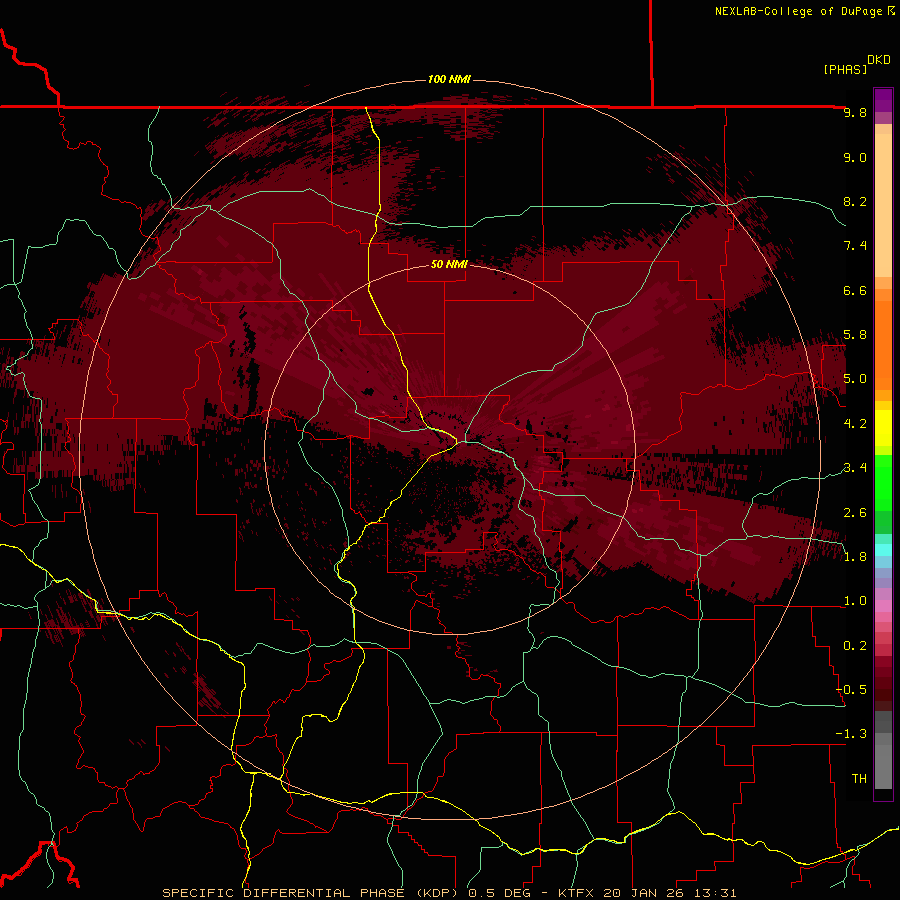
Task: Click the 1.0 scale value
Action: click(855, 601)
